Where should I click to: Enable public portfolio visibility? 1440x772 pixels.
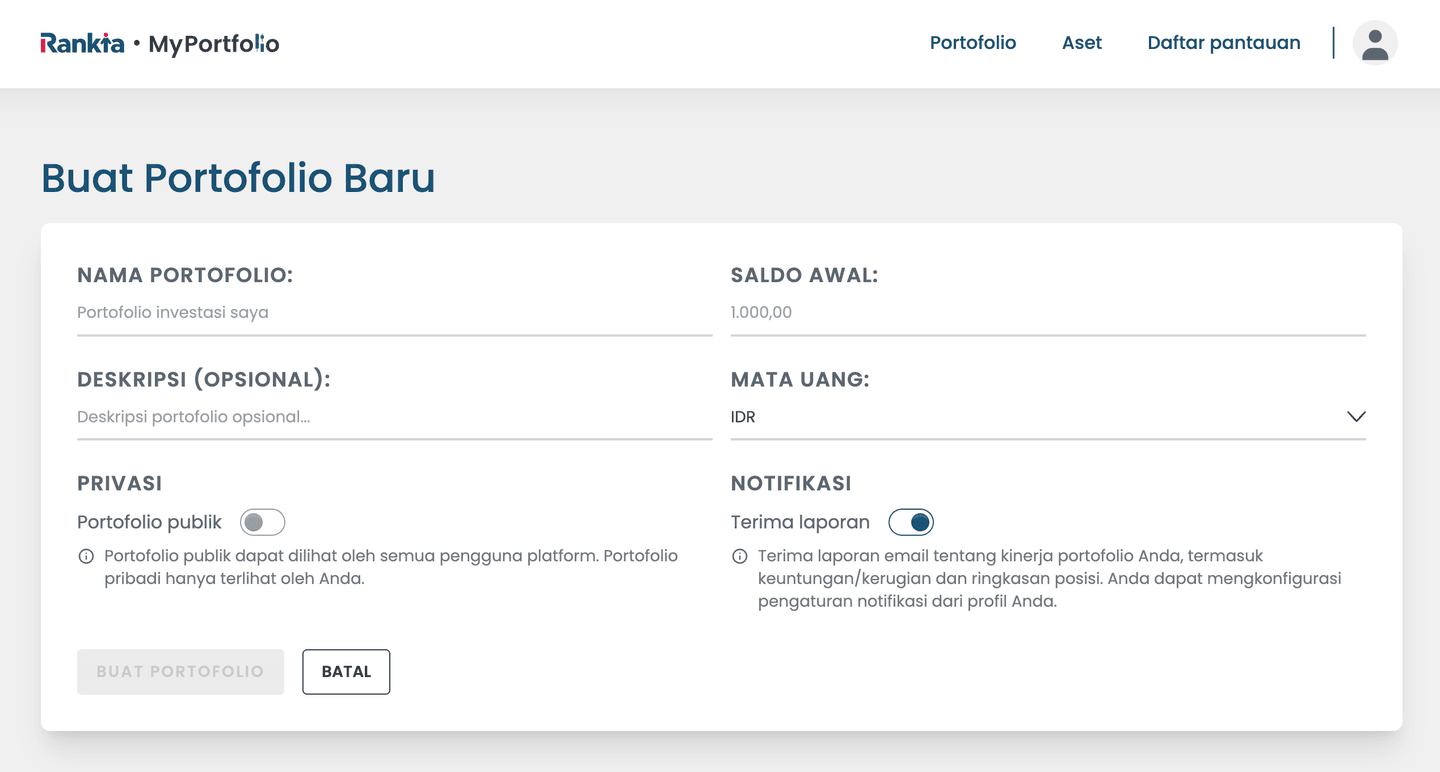(262, 521)
